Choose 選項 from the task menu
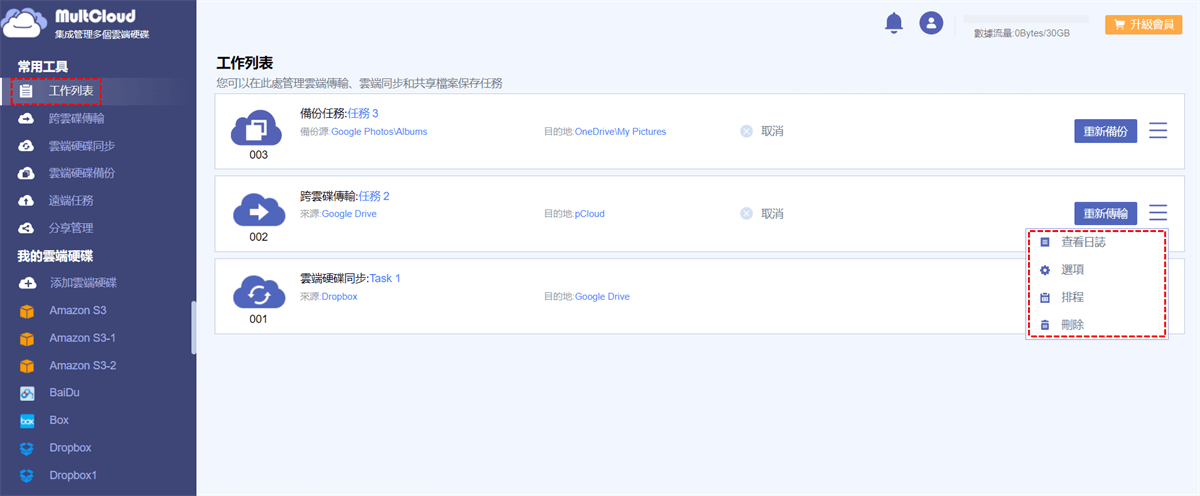The image size is (1200, 496). coord(1073,270)
